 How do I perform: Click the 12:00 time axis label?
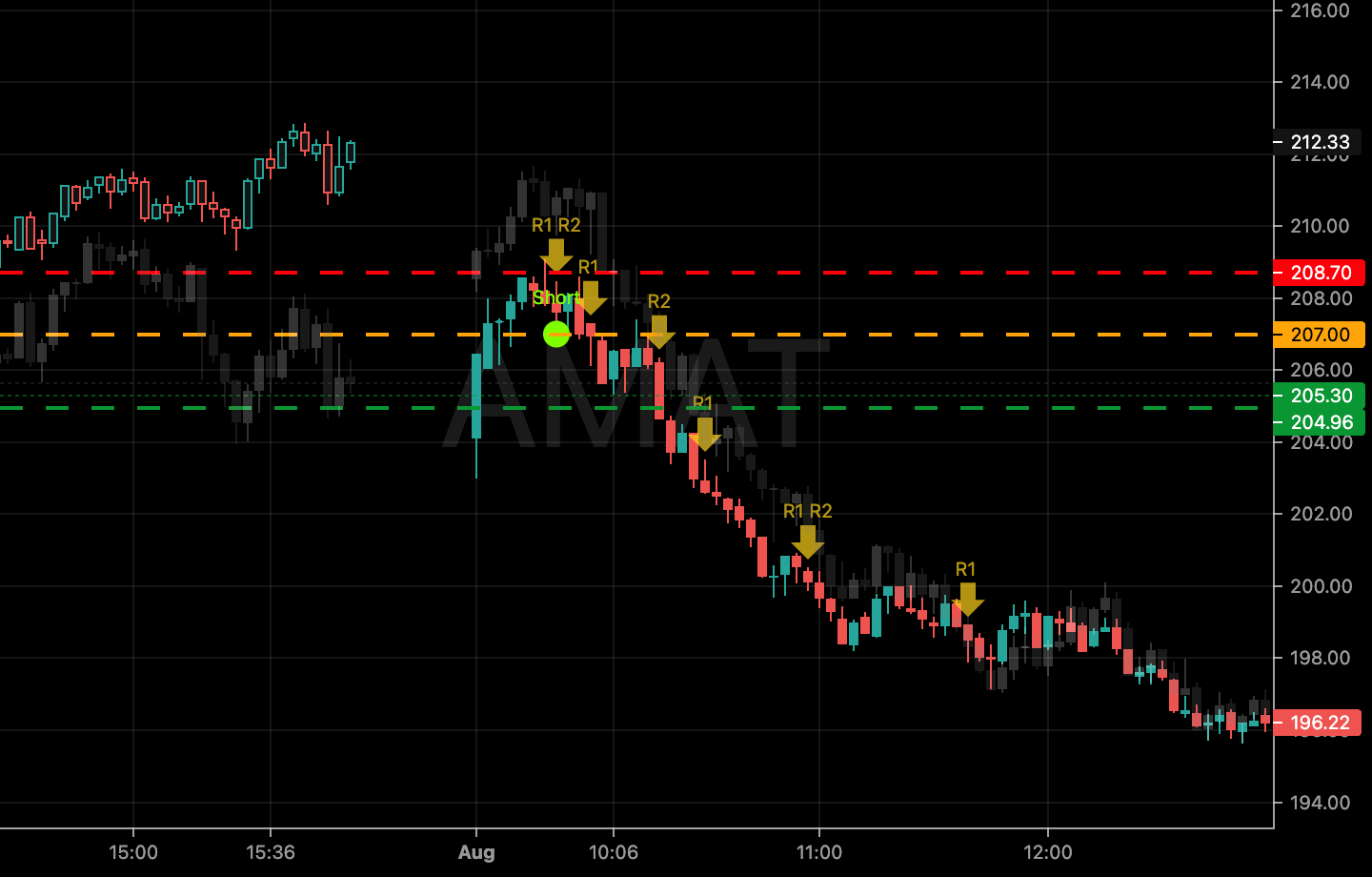(x=1048, y=851)
